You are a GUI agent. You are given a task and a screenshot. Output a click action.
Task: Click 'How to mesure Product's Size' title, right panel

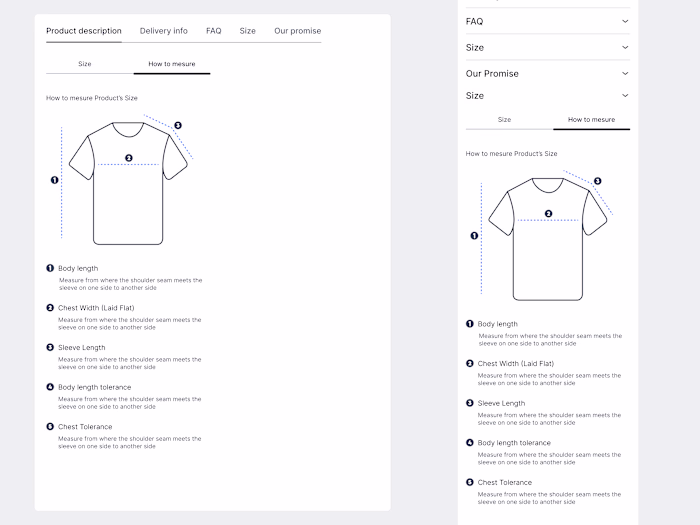(x=511, y=154)
